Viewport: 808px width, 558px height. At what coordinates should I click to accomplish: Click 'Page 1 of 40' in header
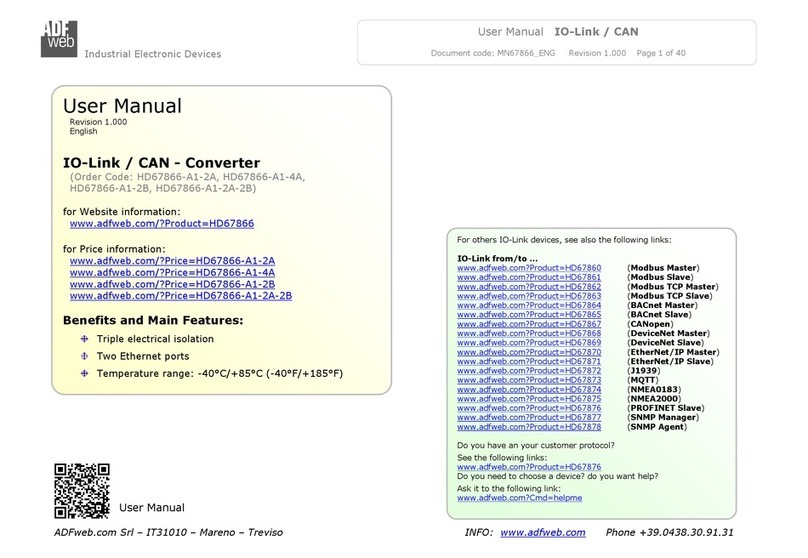661,53
